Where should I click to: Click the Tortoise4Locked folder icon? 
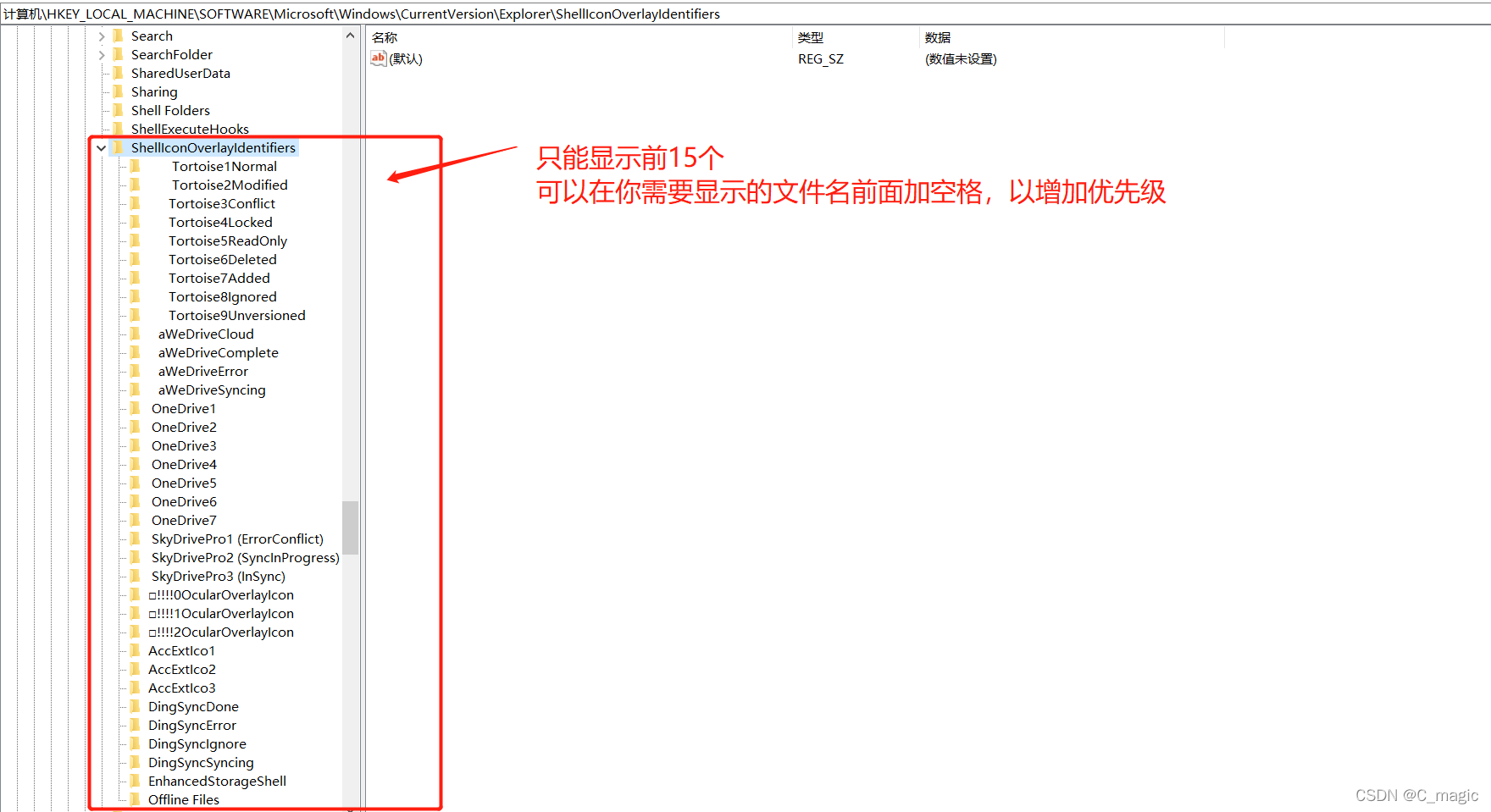(136, 222)
